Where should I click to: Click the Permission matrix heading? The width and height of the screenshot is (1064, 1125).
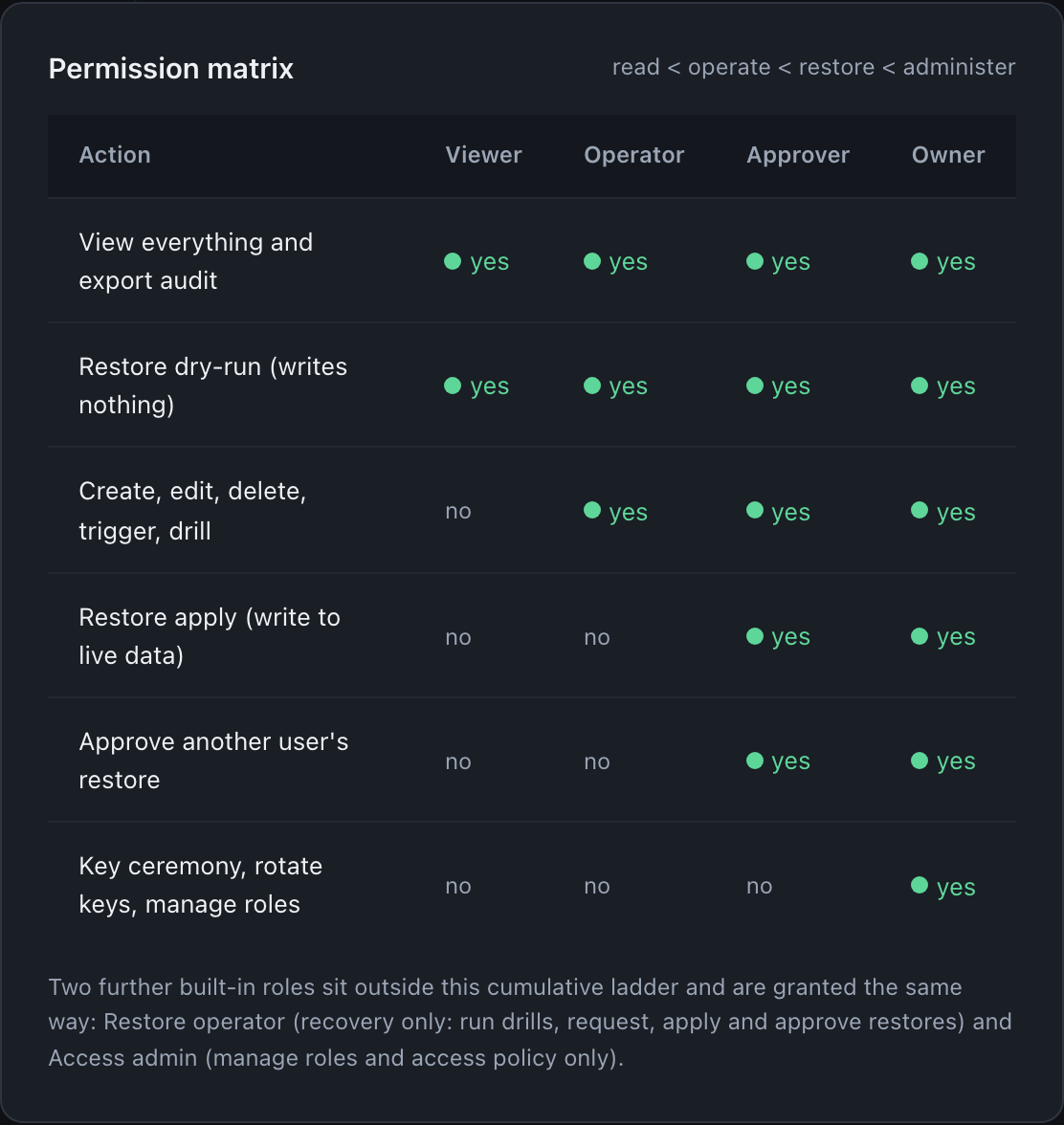pos(170,69)
